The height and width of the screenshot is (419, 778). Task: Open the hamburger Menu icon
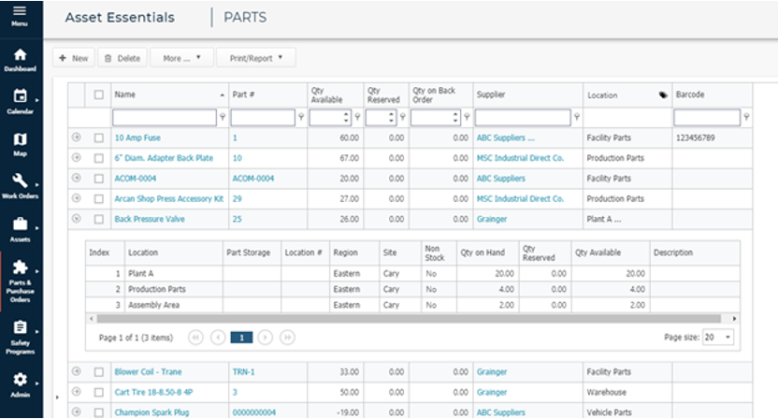[19, 11]
